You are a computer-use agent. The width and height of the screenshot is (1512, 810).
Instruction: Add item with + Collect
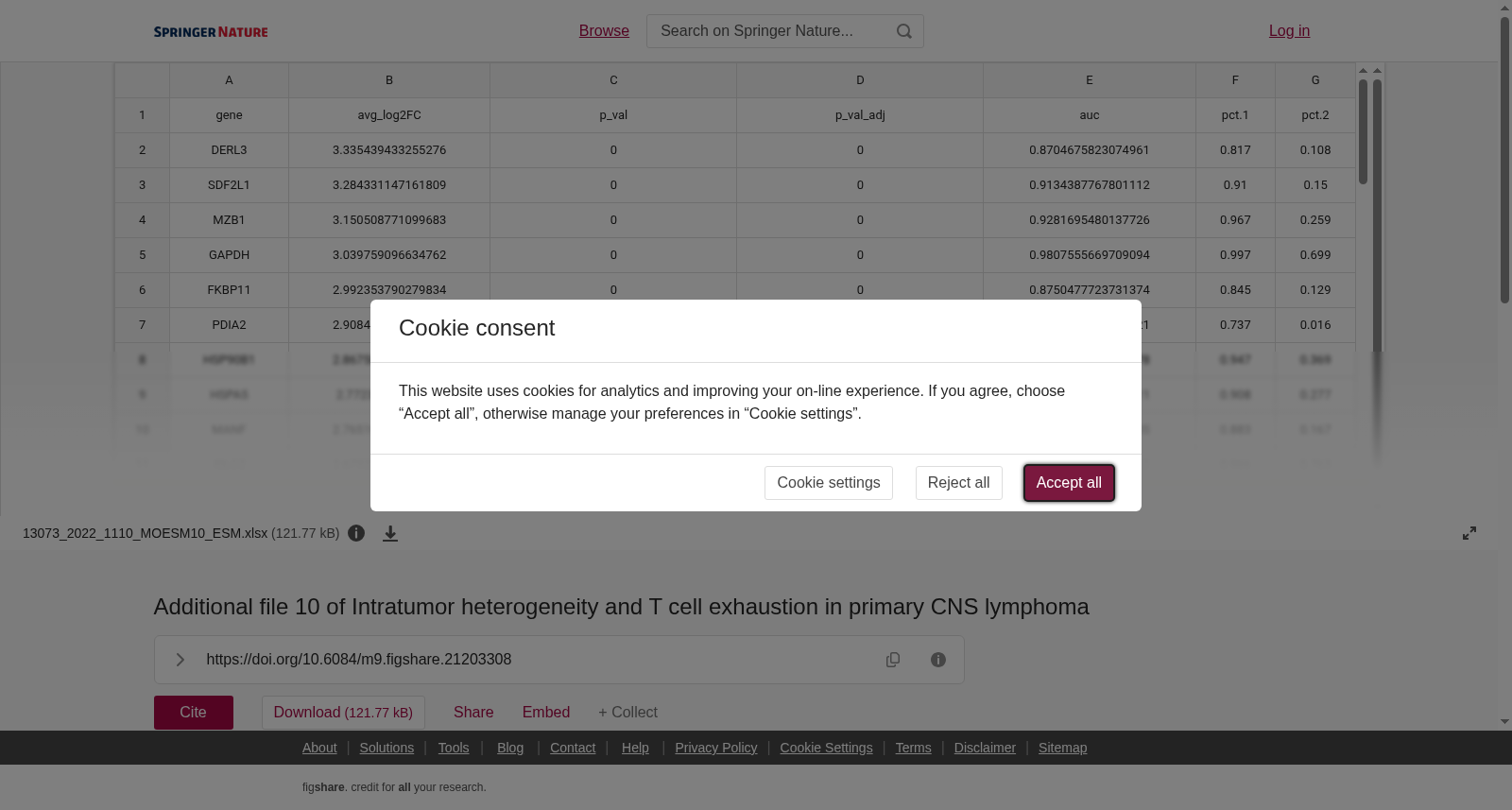627,713
